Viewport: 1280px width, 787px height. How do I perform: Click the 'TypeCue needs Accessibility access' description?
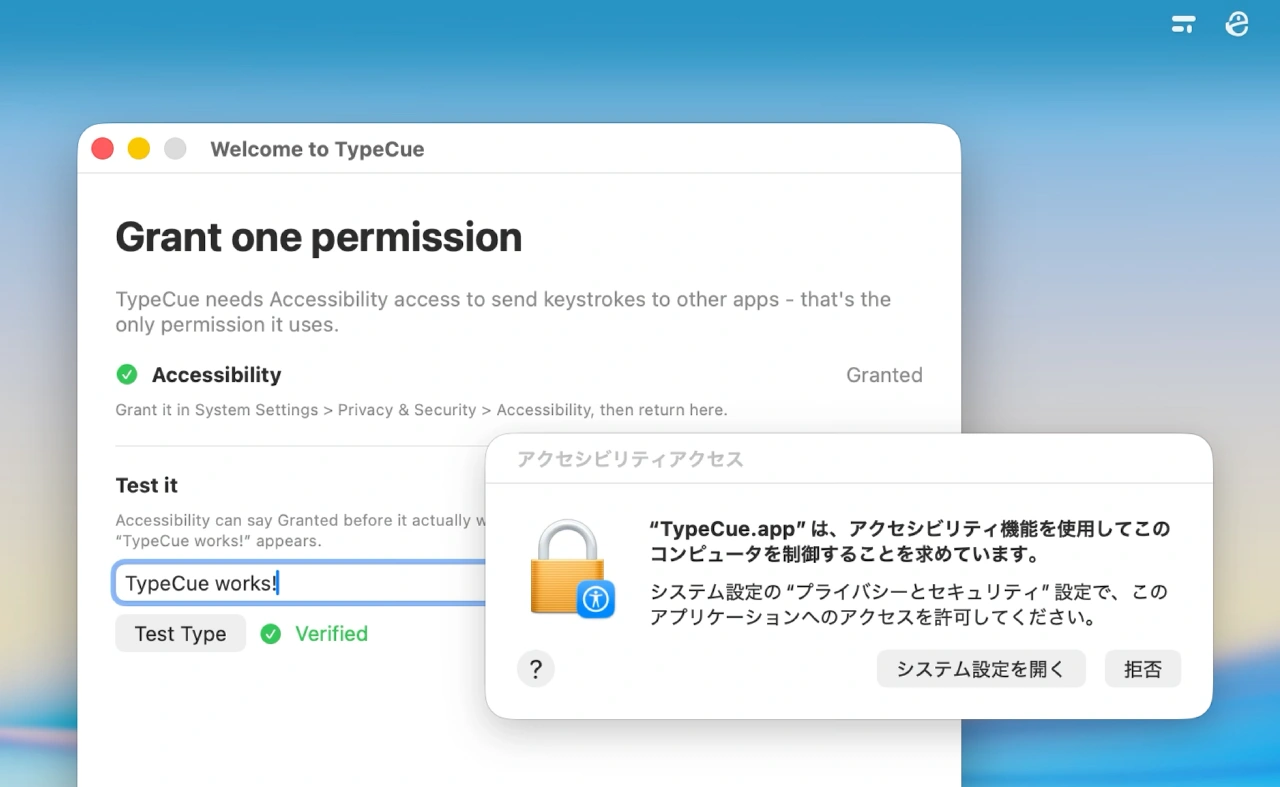click(503, 312)
